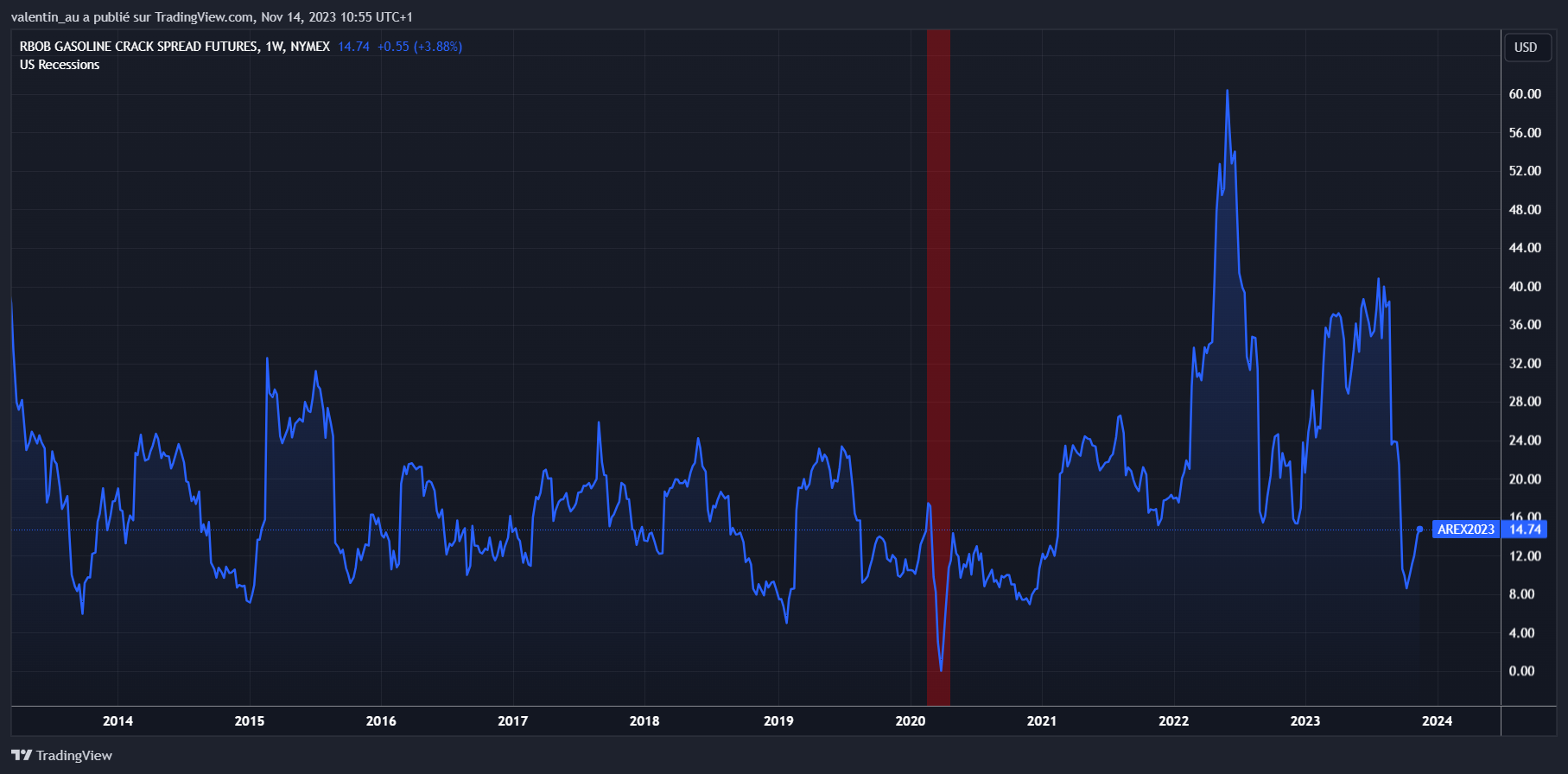The width and height of the screenshot is (1568, 774).
Task: Click the 52.00 price axis label
Action: click(x=1525, y=171)
